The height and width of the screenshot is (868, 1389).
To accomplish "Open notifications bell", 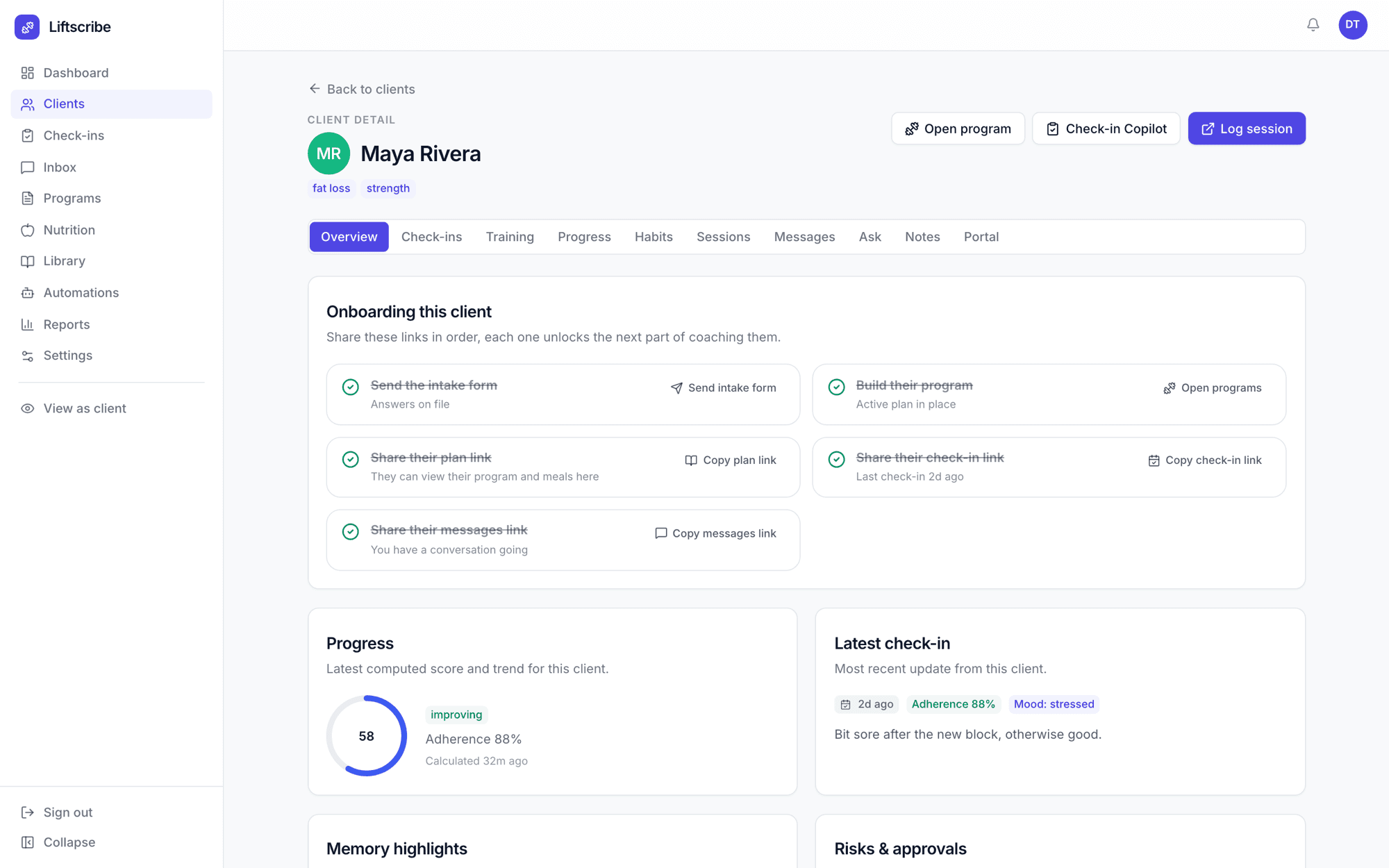I will pyautogui.click(x=1313, y=25).
